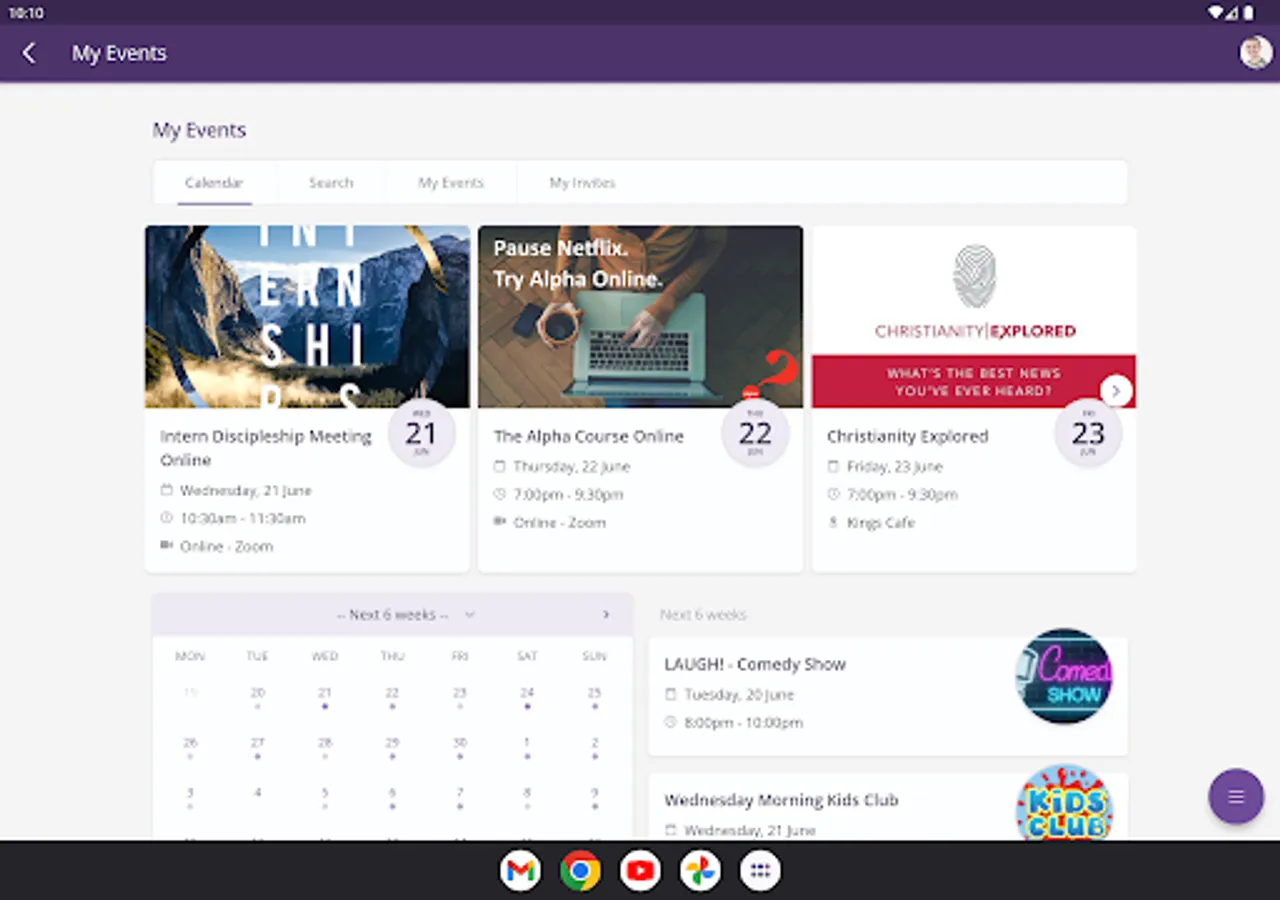Expand the Next 6 weeks dropdown
This screenshot has height=900, width=1280.
(405, 615)
